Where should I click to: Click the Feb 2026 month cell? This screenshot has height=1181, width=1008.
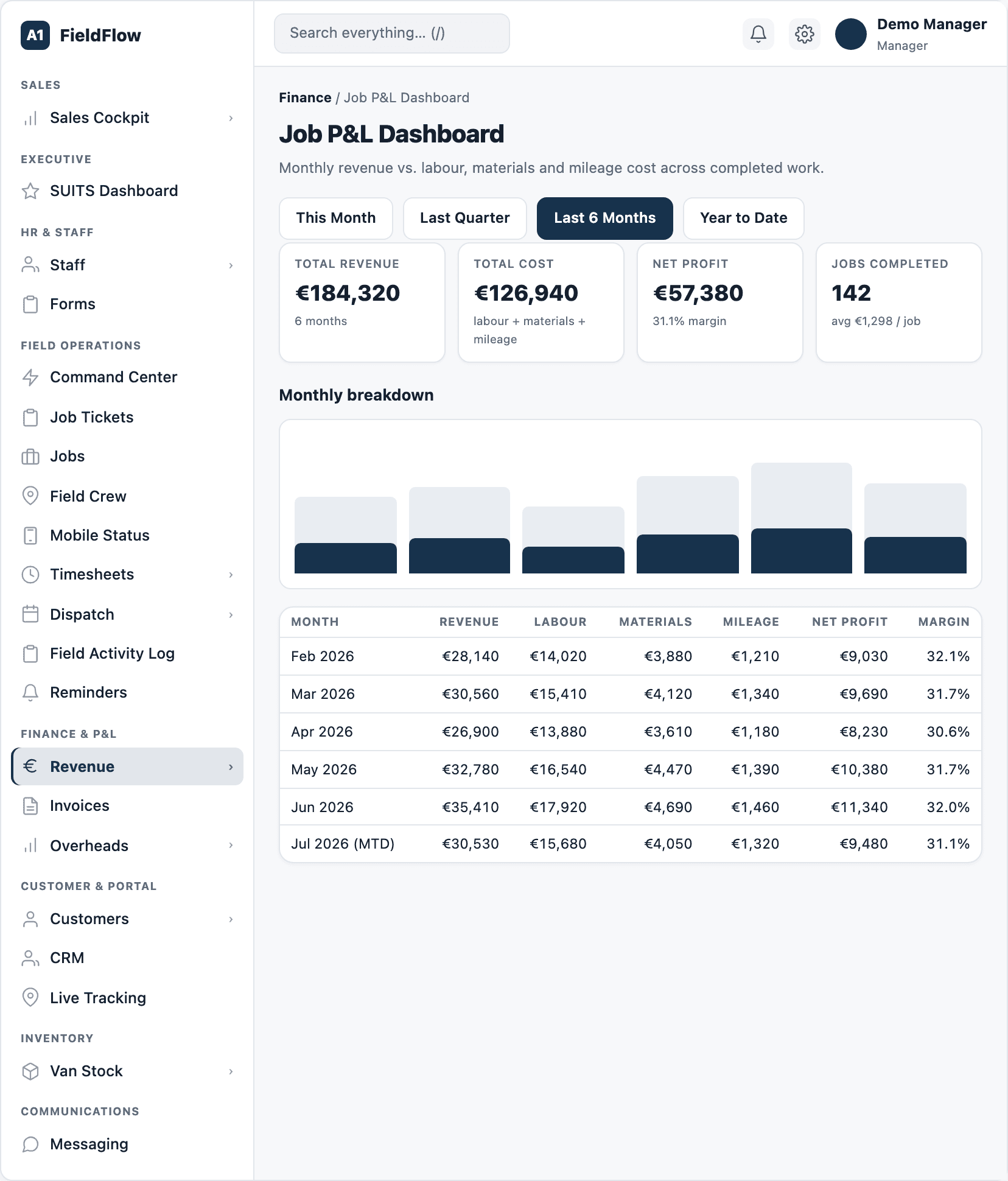click(323, 657)
